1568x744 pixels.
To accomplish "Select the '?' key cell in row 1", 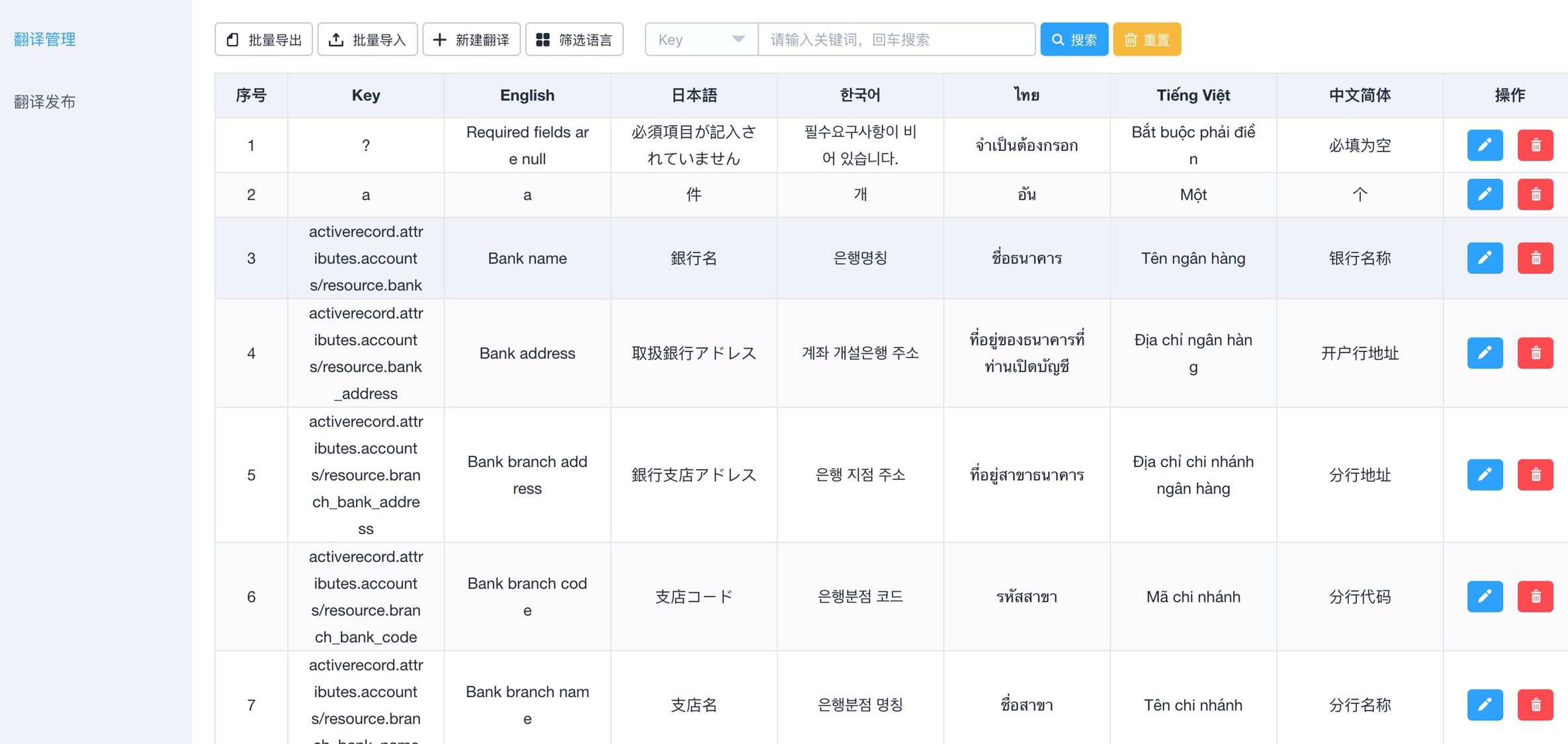I will (366, 146).
